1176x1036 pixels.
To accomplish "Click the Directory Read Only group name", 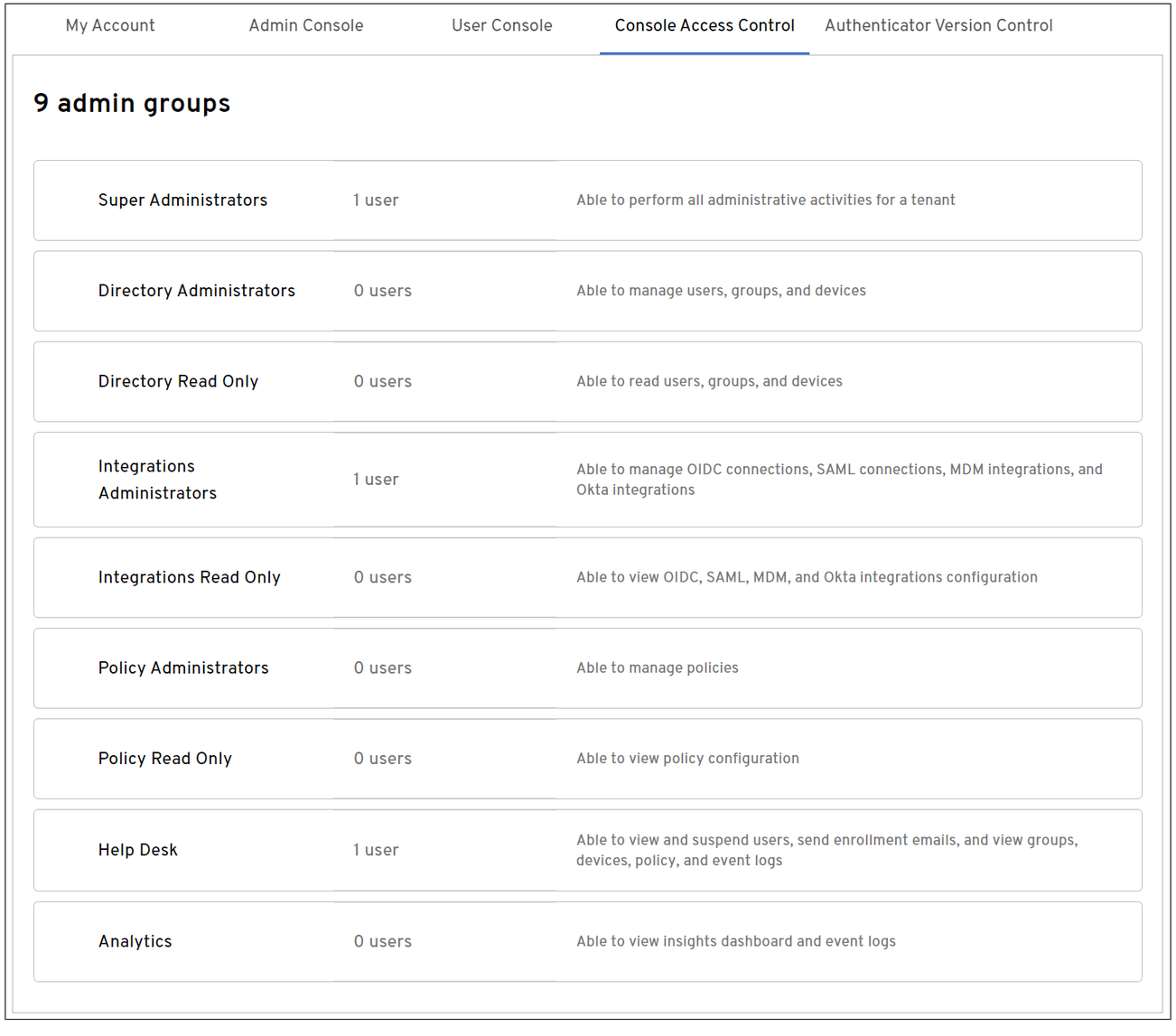I will coord(178,381).
